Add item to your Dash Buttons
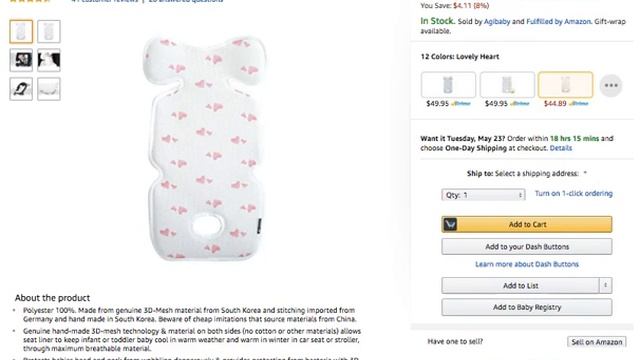The width and height of the screenshot is (640, 360). tap(527, 247)
